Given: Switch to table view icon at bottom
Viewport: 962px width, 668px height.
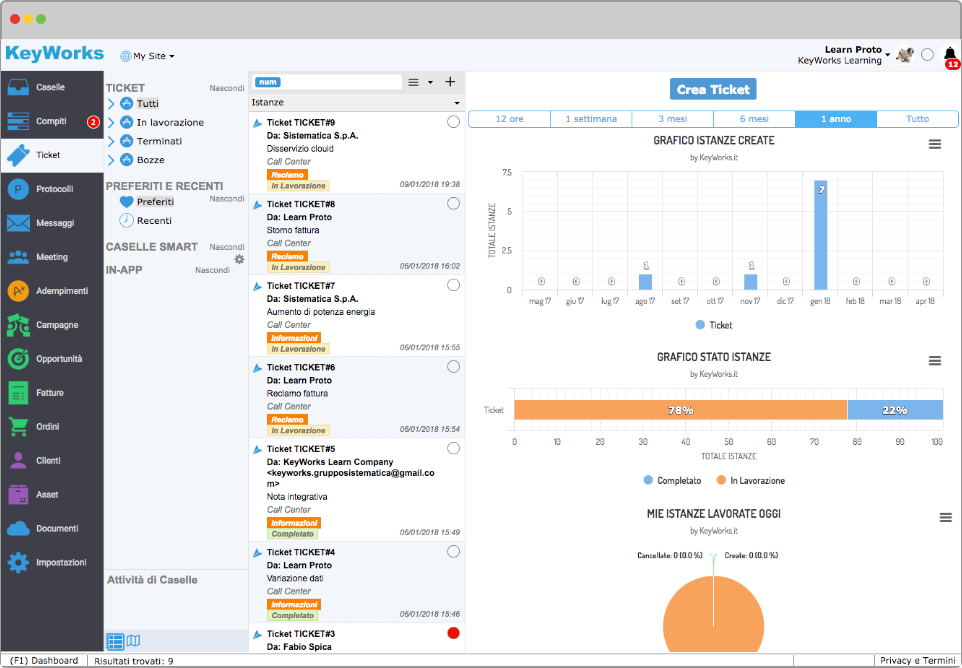Looking at the screenshot, I should 115,641.
